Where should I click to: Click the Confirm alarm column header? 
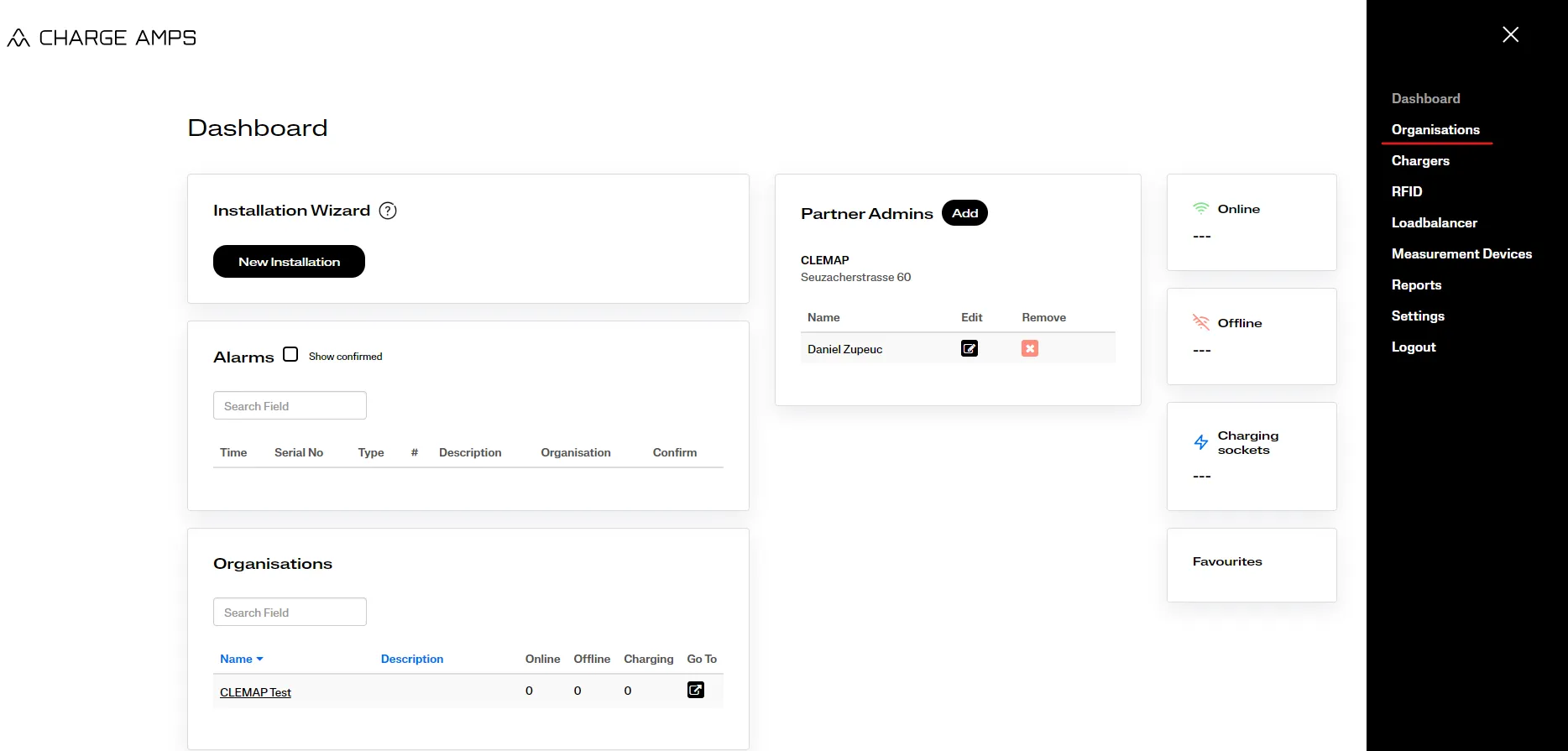point(675,452)
